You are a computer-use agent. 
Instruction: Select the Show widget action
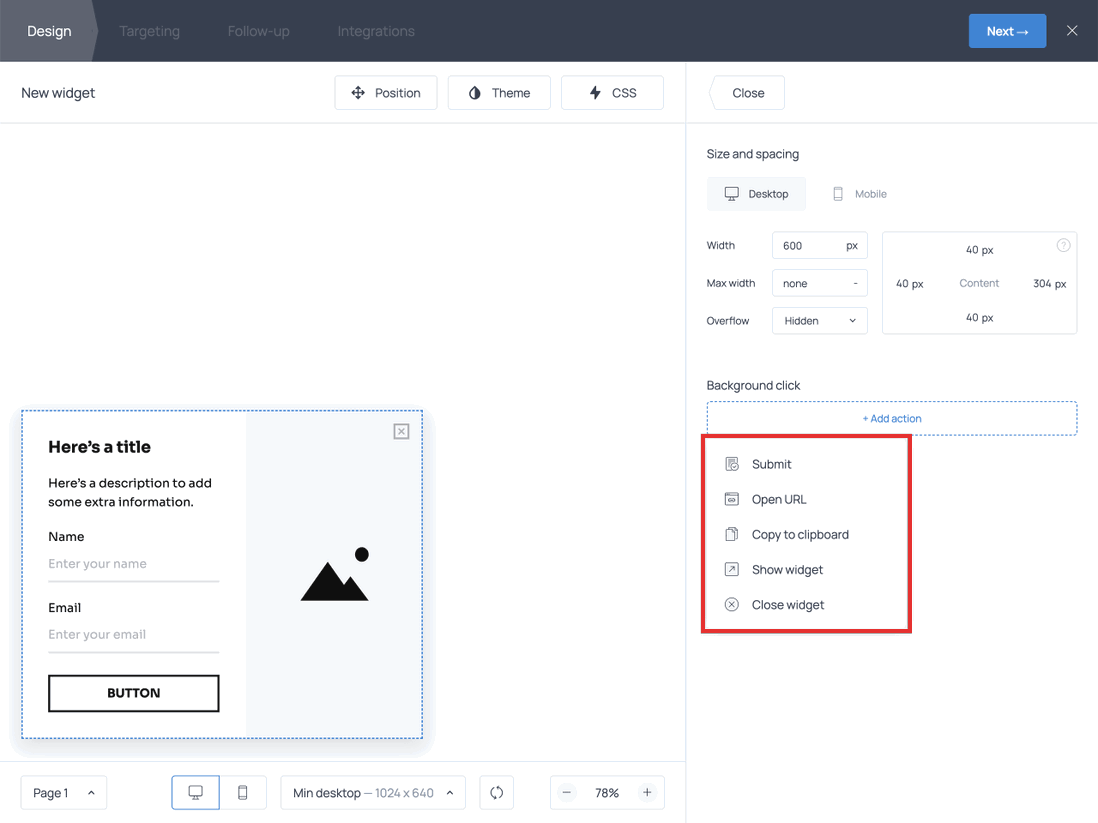pos(787,569)
